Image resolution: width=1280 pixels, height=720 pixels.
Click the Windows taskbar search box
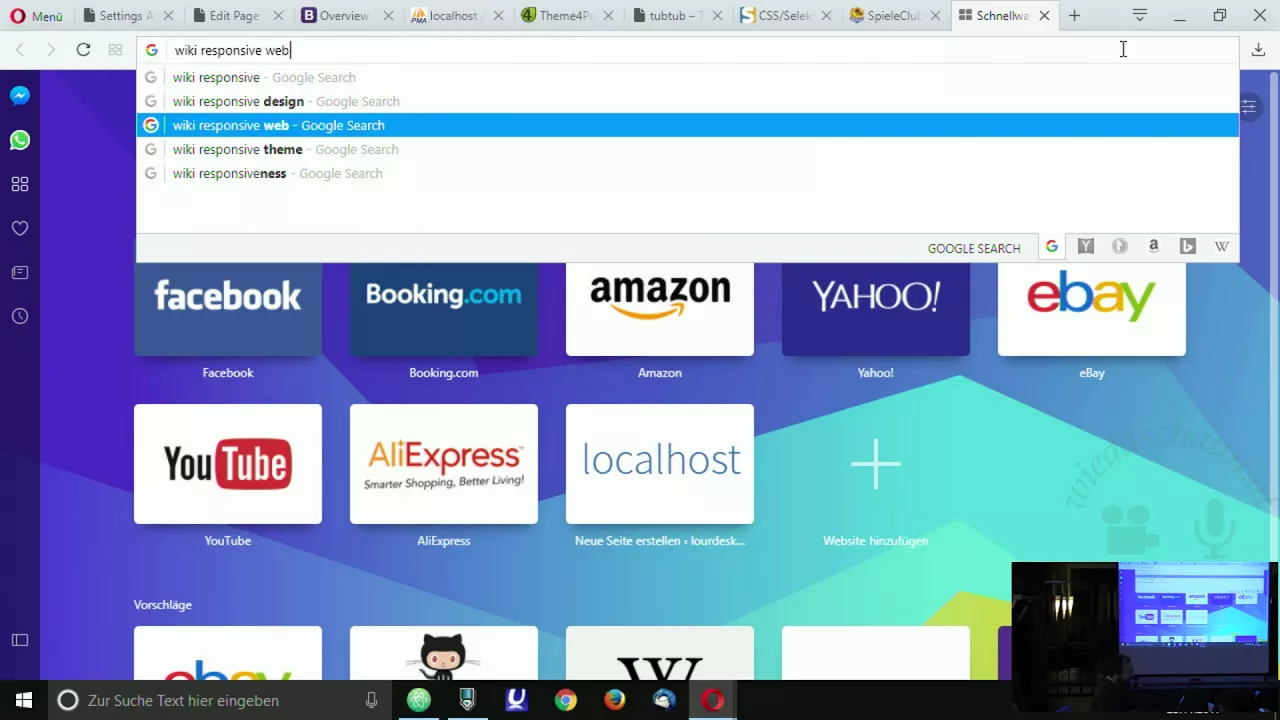pos(220,700)
